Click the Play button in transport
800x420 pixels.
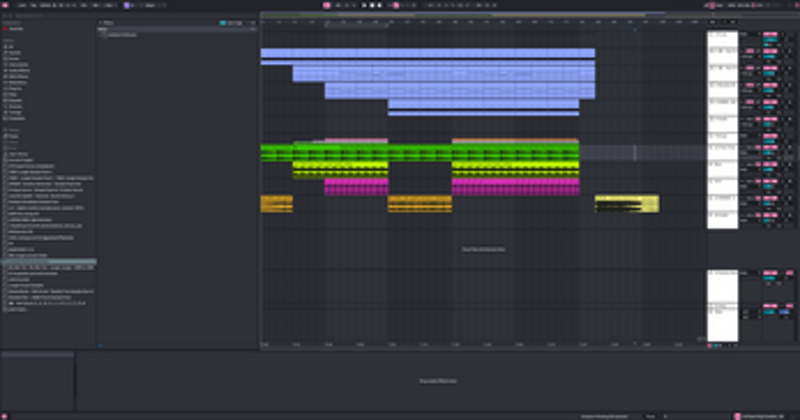point(364,5)
